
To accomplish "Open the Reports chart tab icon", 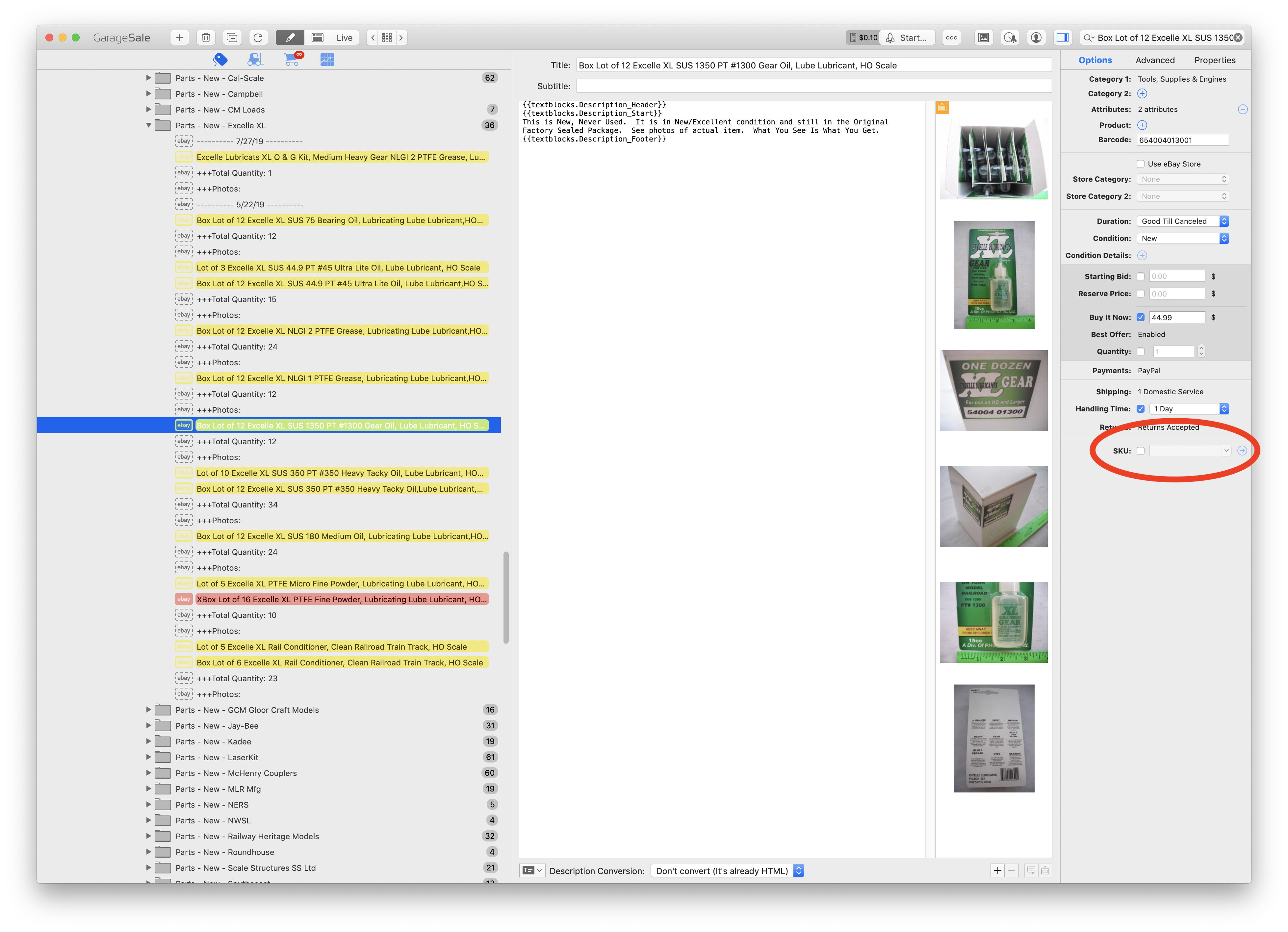I will [327, 59].
